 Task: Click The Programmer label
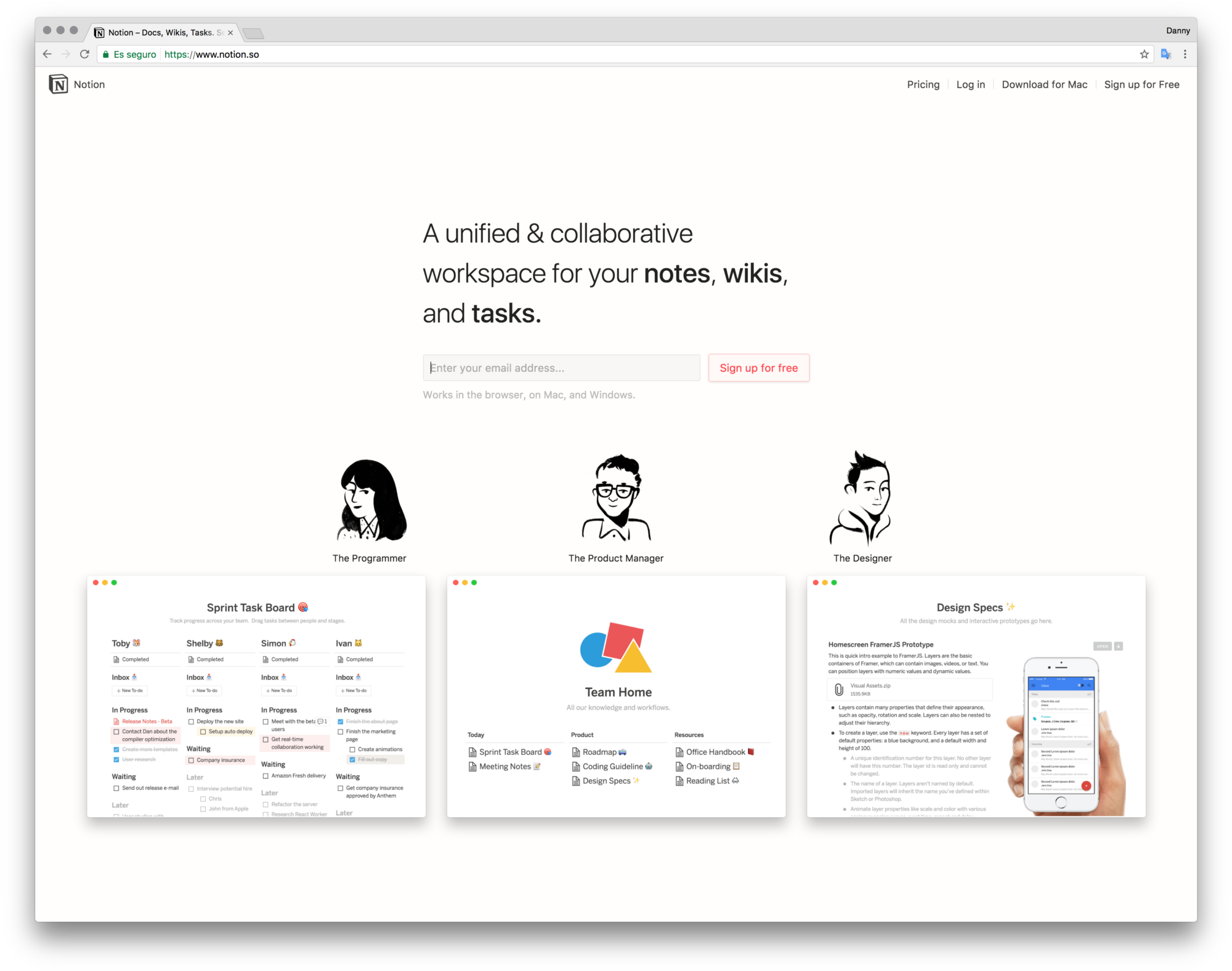[369, 558]
